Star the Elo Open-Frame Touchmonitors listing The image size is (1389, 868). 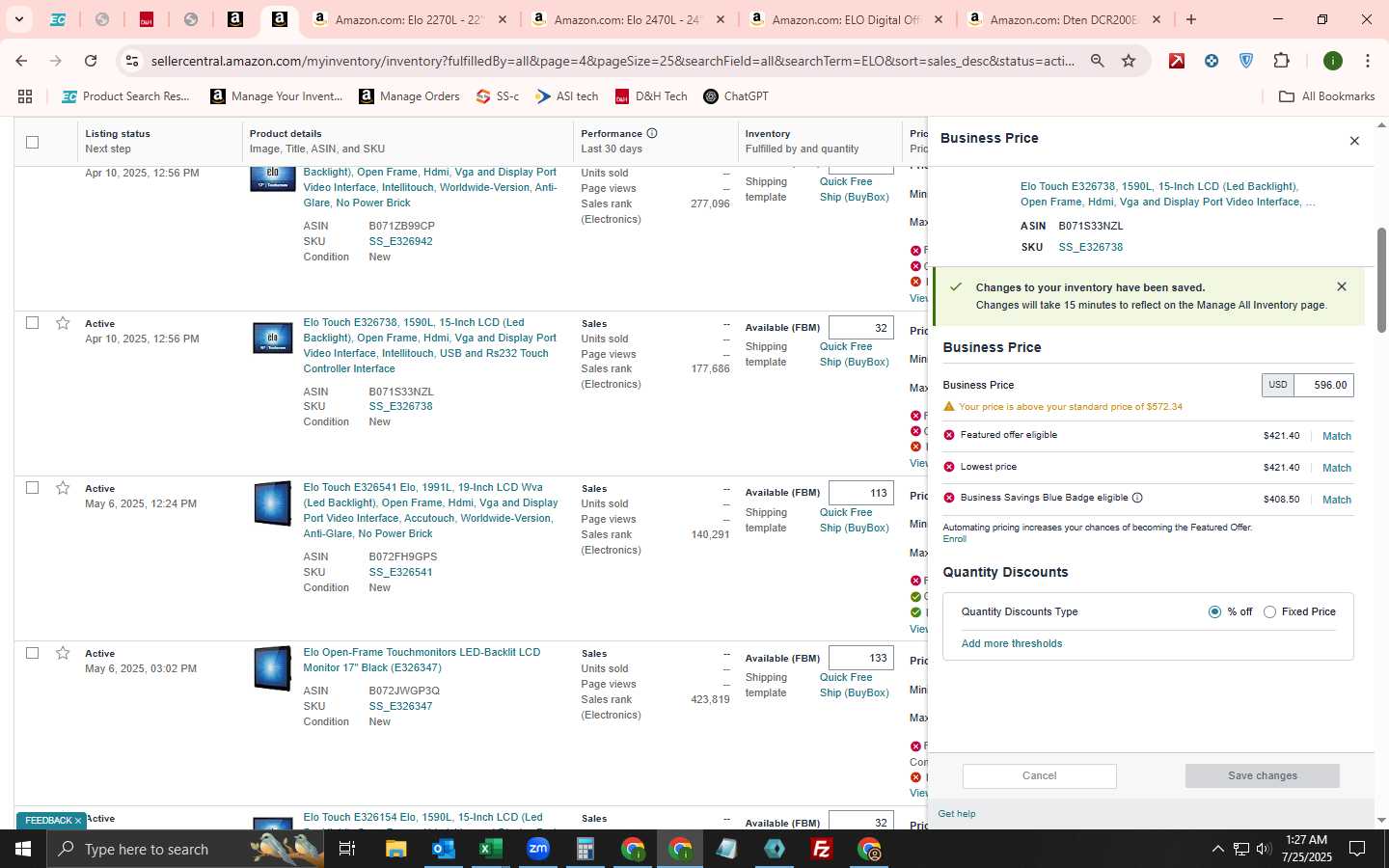pyautogui.click(x=63, y=653)
